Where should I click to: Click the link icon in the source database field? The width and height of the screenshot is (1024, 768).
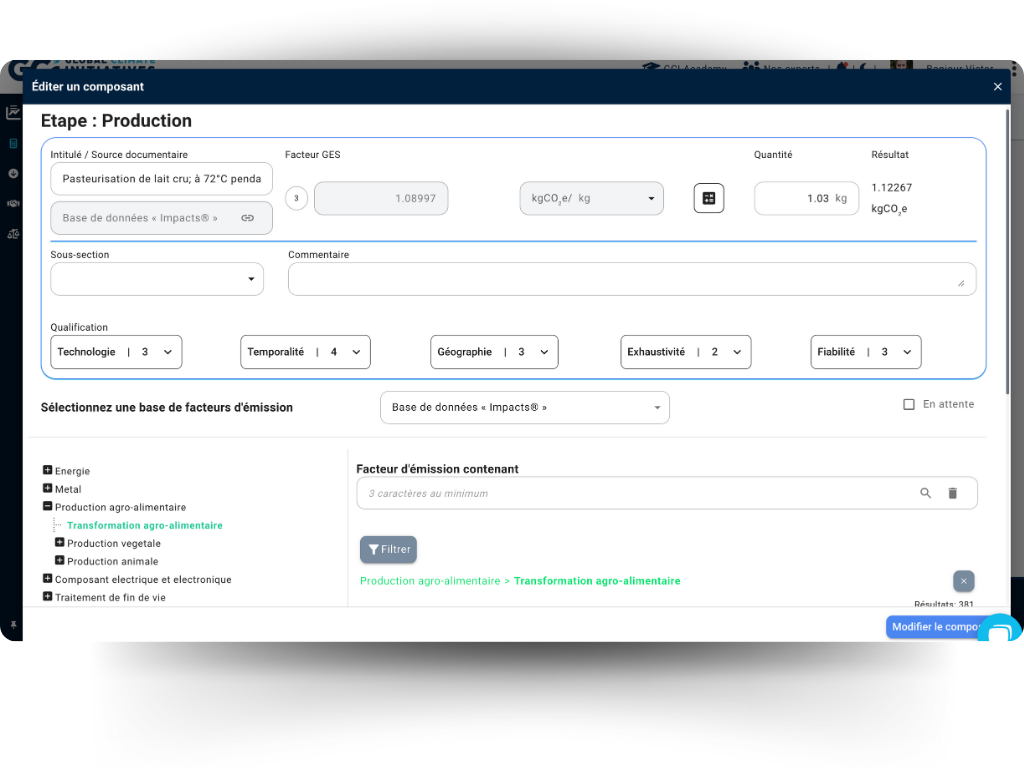point(247,218)
